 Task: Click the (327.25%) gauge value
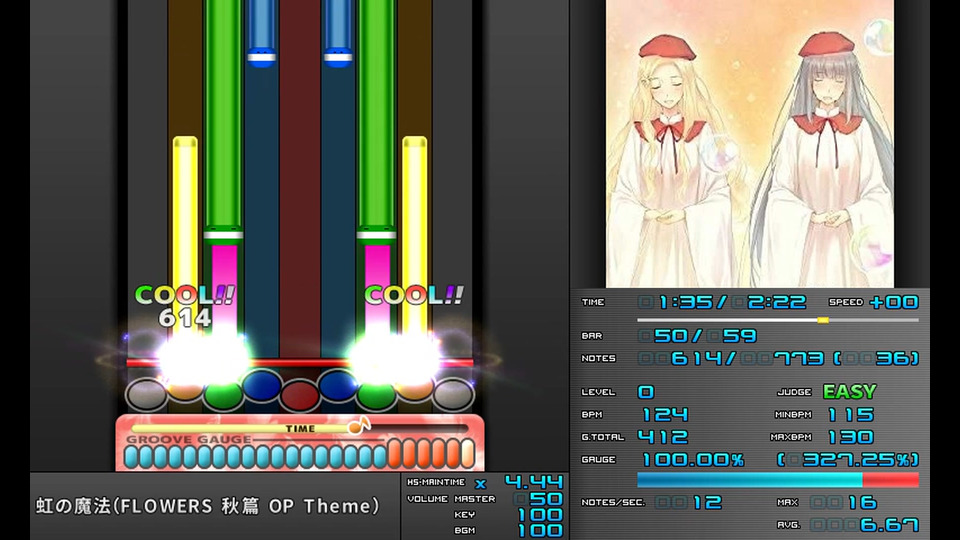click(x=848, y=459)
